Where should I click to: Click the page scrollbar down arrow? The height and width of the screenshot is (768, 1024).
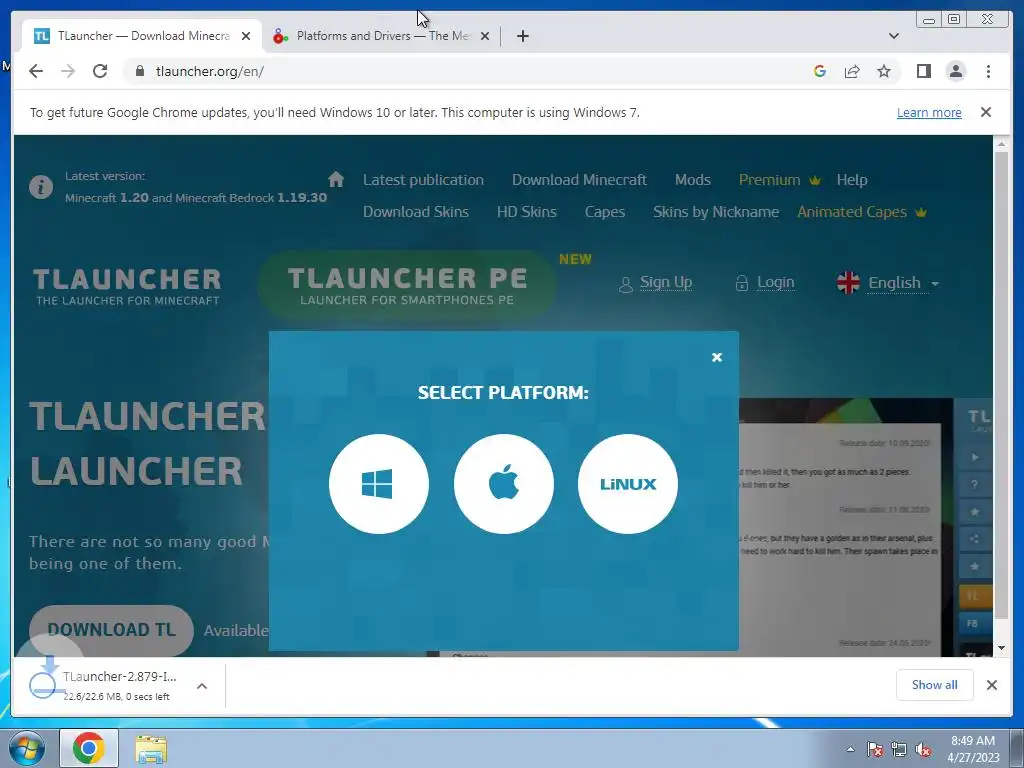pos(1001,648)
